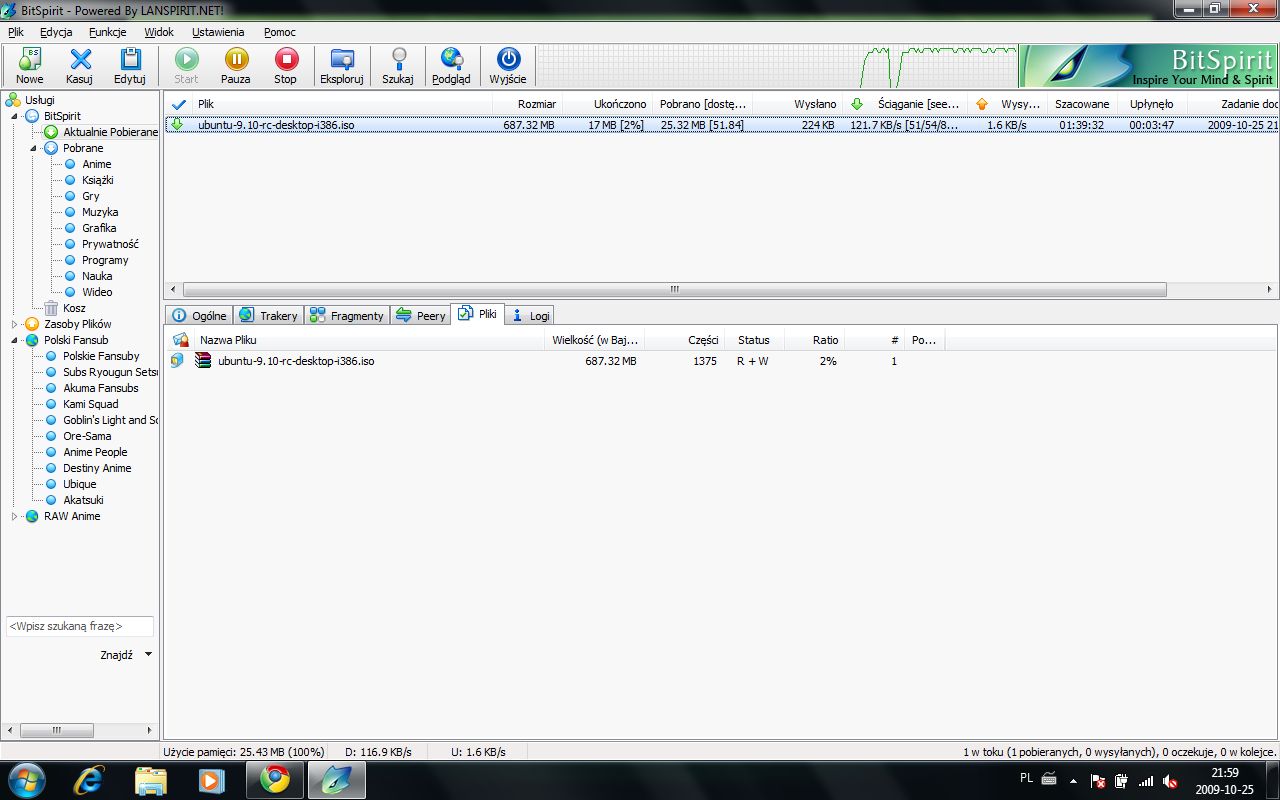
Task: Sort by Ukończono column header
Action: 607,104
